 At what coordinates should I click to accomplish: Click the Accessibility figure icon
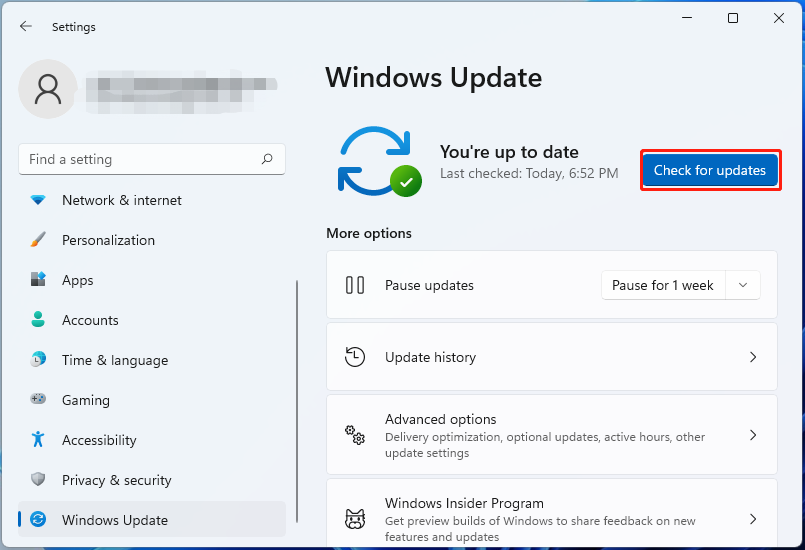(x=38, y=440)
